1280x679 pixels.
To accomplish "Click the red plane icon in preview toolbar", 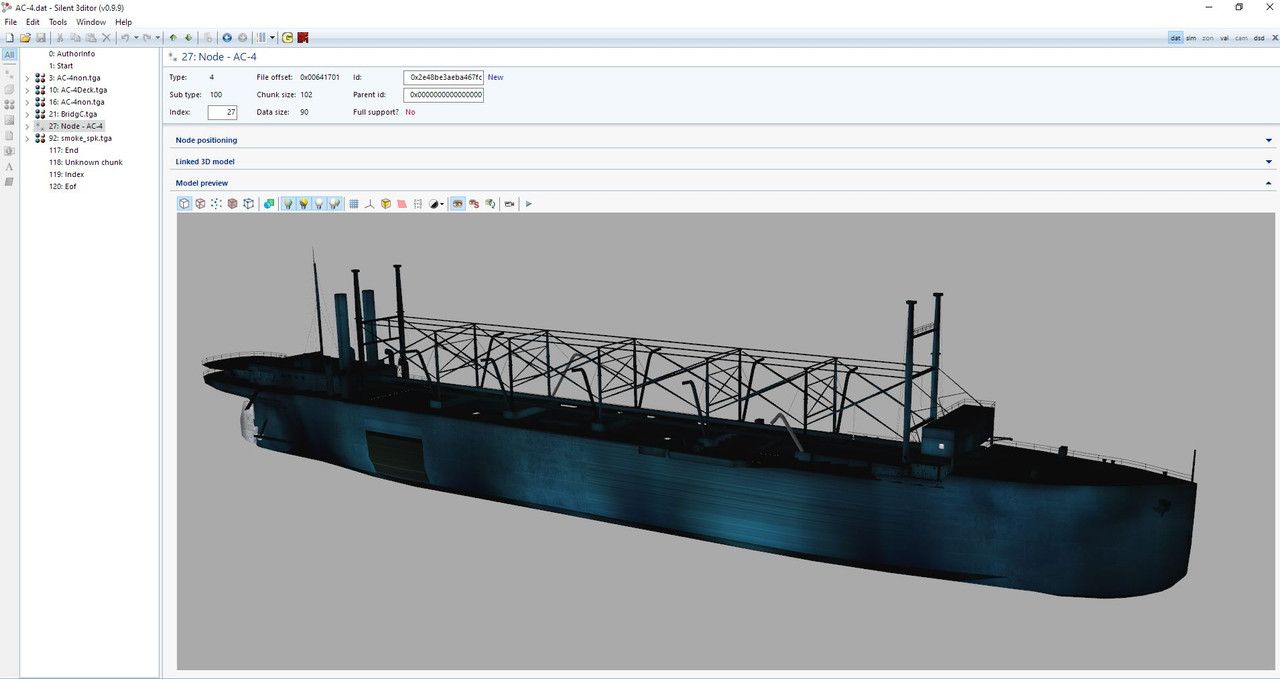I will pos(402,204).
